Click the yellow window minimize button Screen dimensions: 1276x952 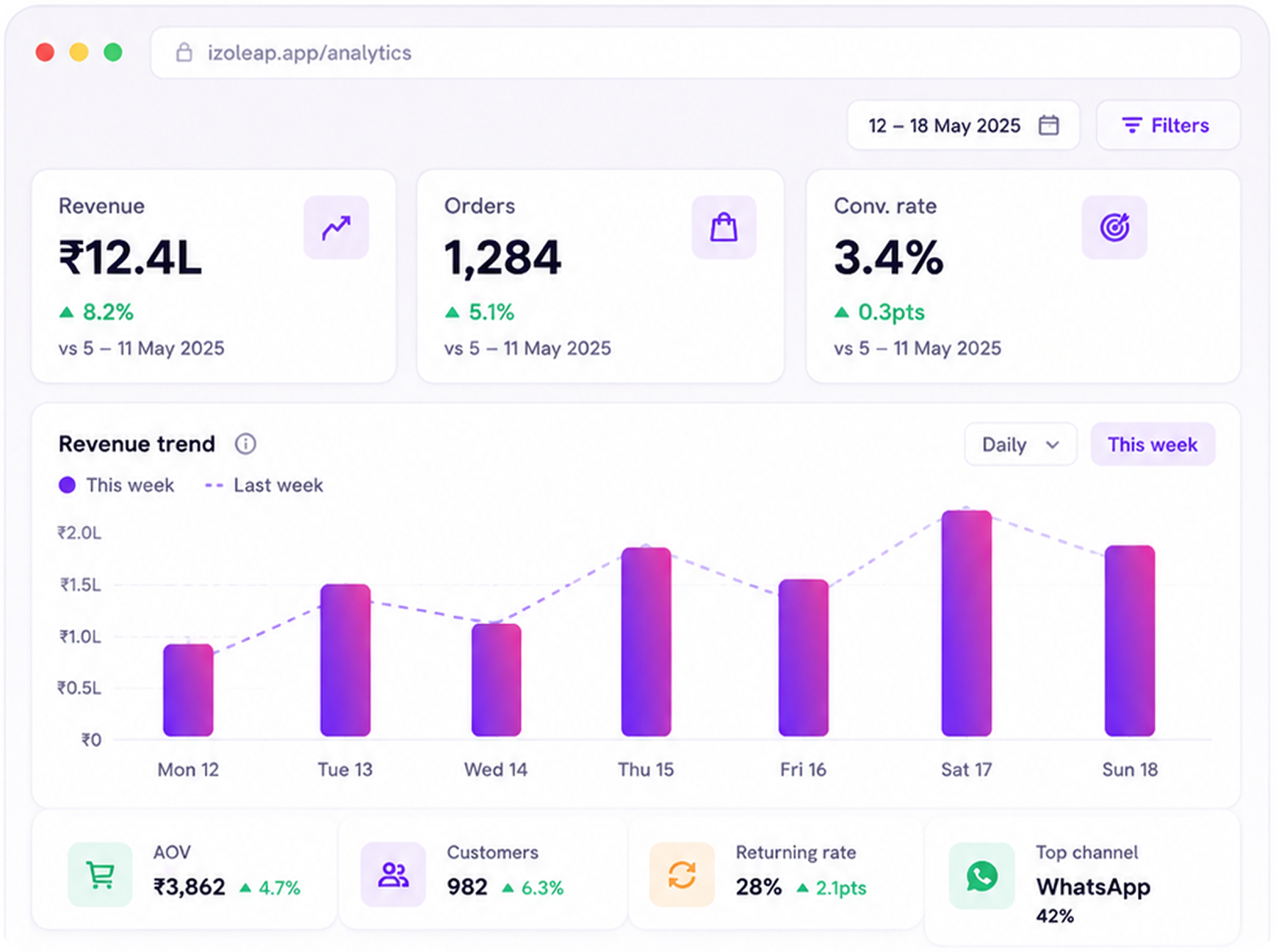[79, 53]
